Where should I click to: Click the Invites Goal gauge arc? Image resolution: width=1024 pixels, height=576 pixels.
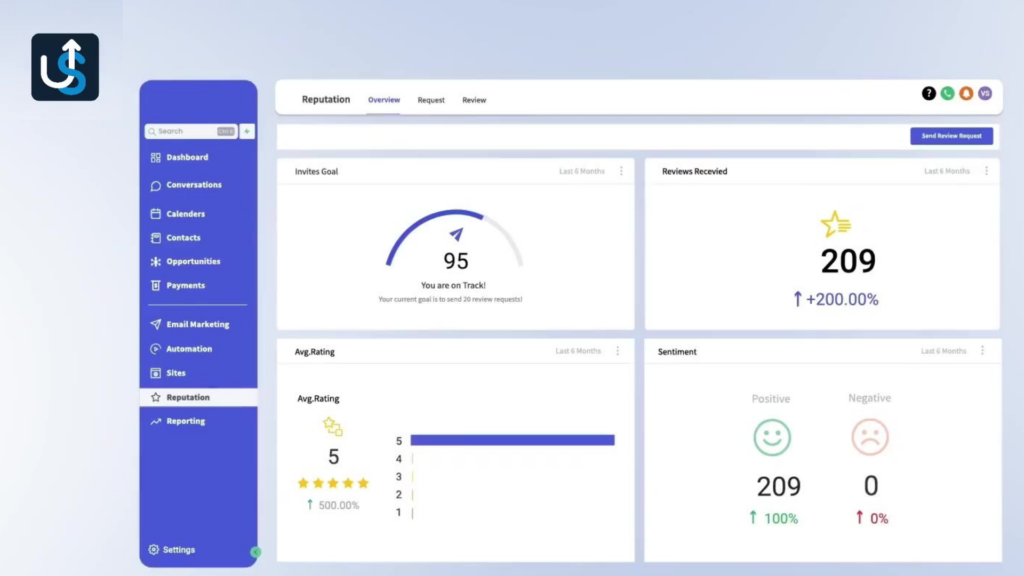(455, 236)
